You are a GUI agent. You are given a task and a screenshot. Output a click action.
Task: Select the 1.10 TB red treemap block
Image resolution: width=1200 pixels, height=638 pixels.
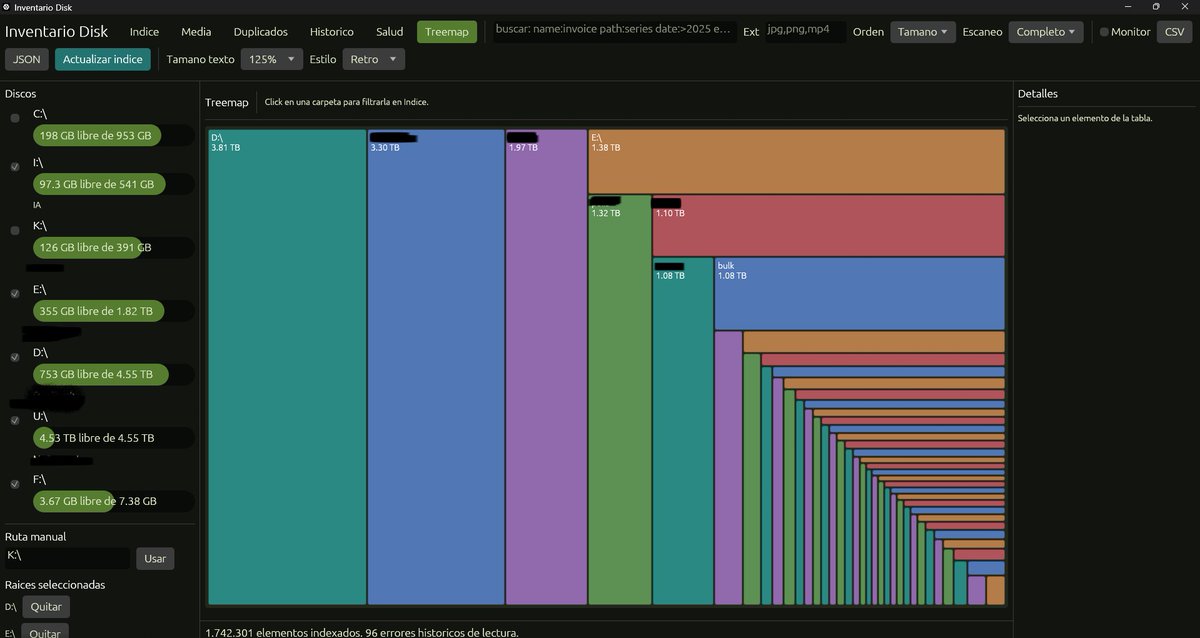(x=828, y=226)
